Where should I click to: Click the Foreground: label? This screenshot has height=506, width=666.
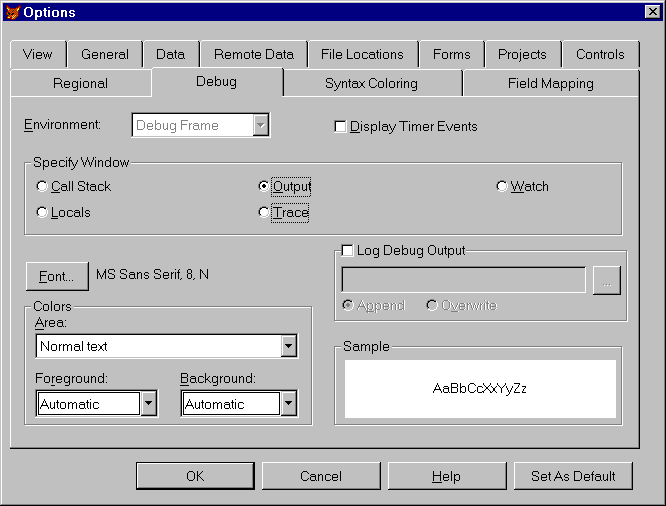[71, 379]
